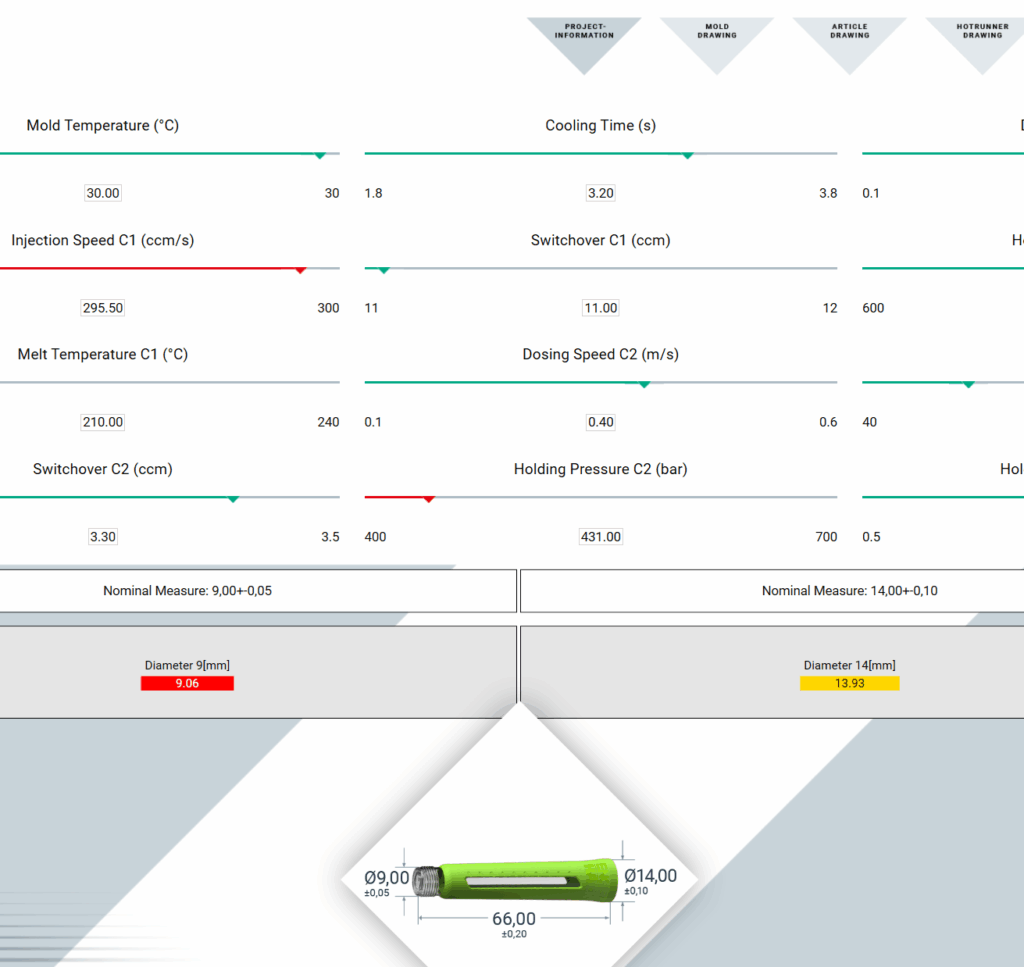Click the Nominal Measure 9,00 cell
Viewport: 1024px width, 967px height.
click(187, 591)
